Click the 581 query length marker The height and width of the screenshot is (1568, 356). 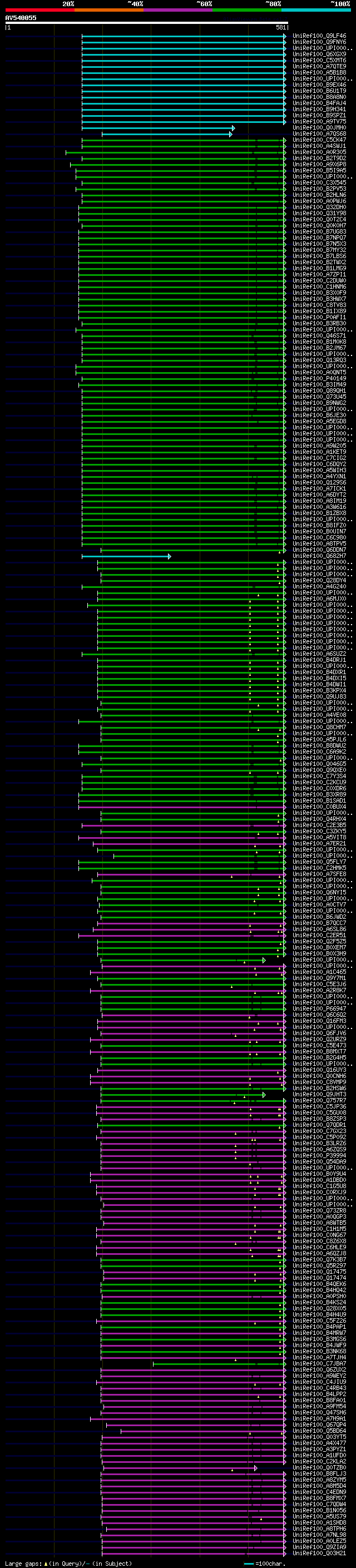click(280, 27)
